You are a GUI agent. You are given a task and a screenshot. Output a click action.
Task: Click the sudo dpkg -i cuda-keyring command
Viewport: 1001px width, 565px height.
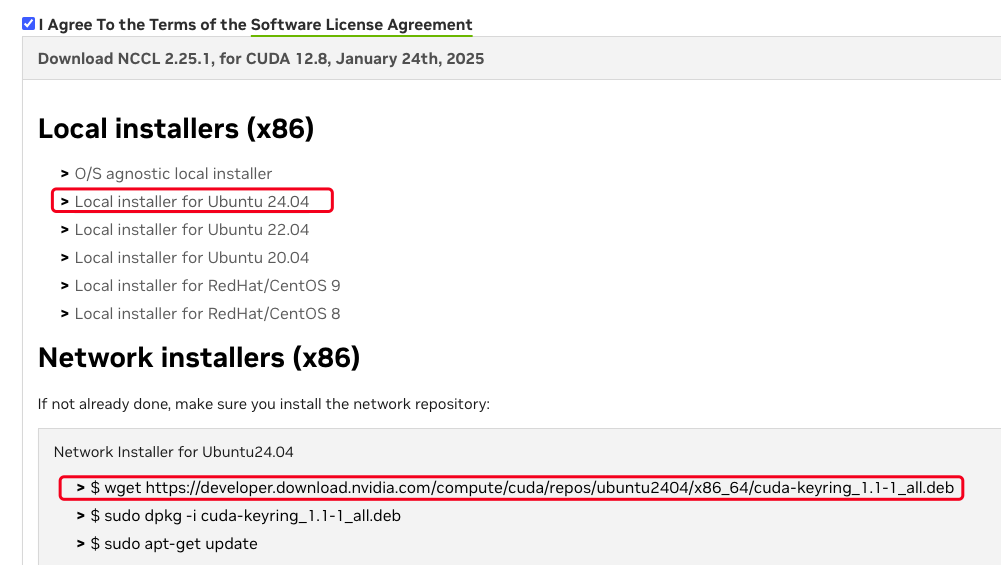tap(246, 516)
